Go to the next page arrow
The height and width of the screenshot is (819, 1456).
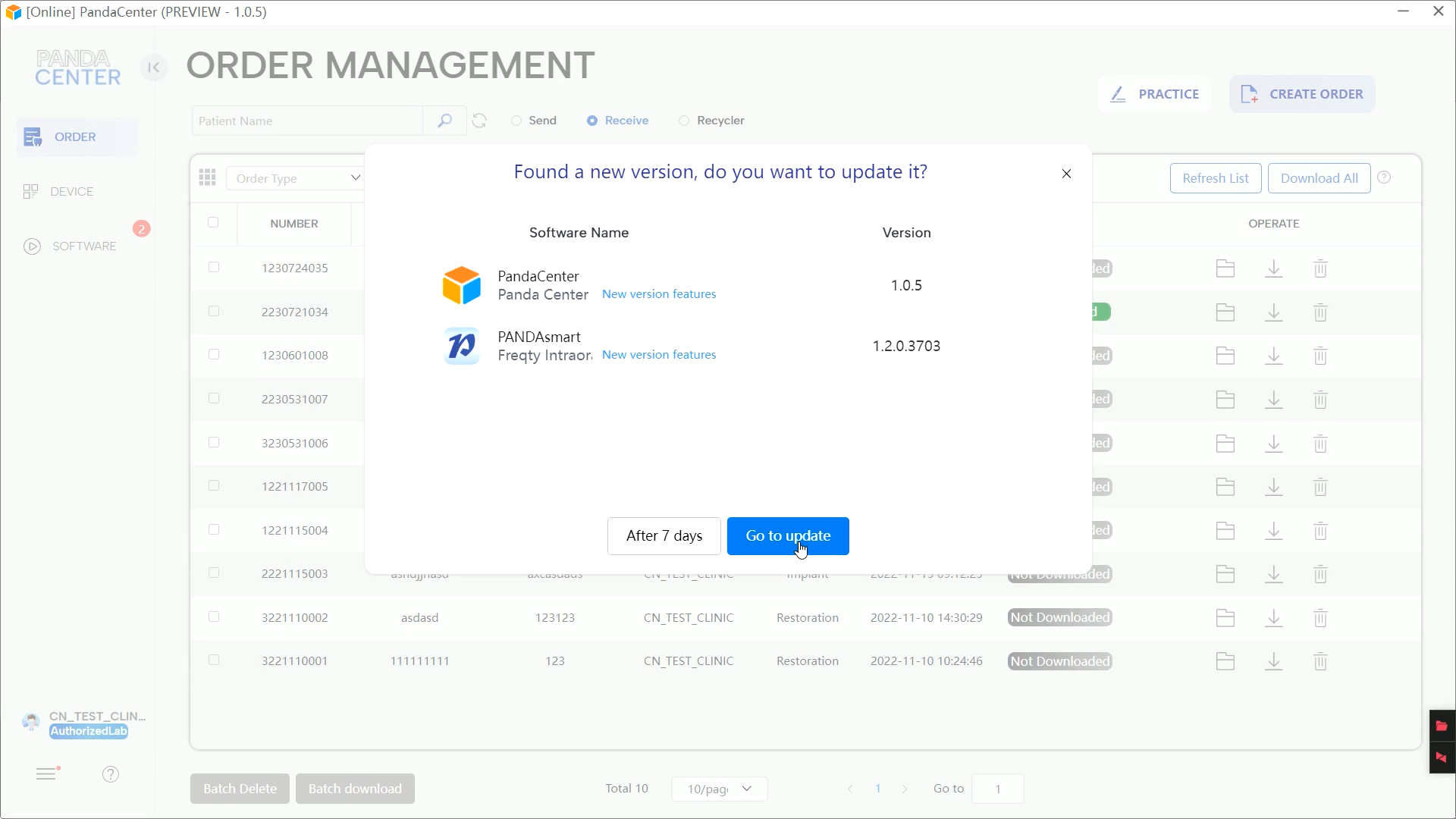[905, 789]
